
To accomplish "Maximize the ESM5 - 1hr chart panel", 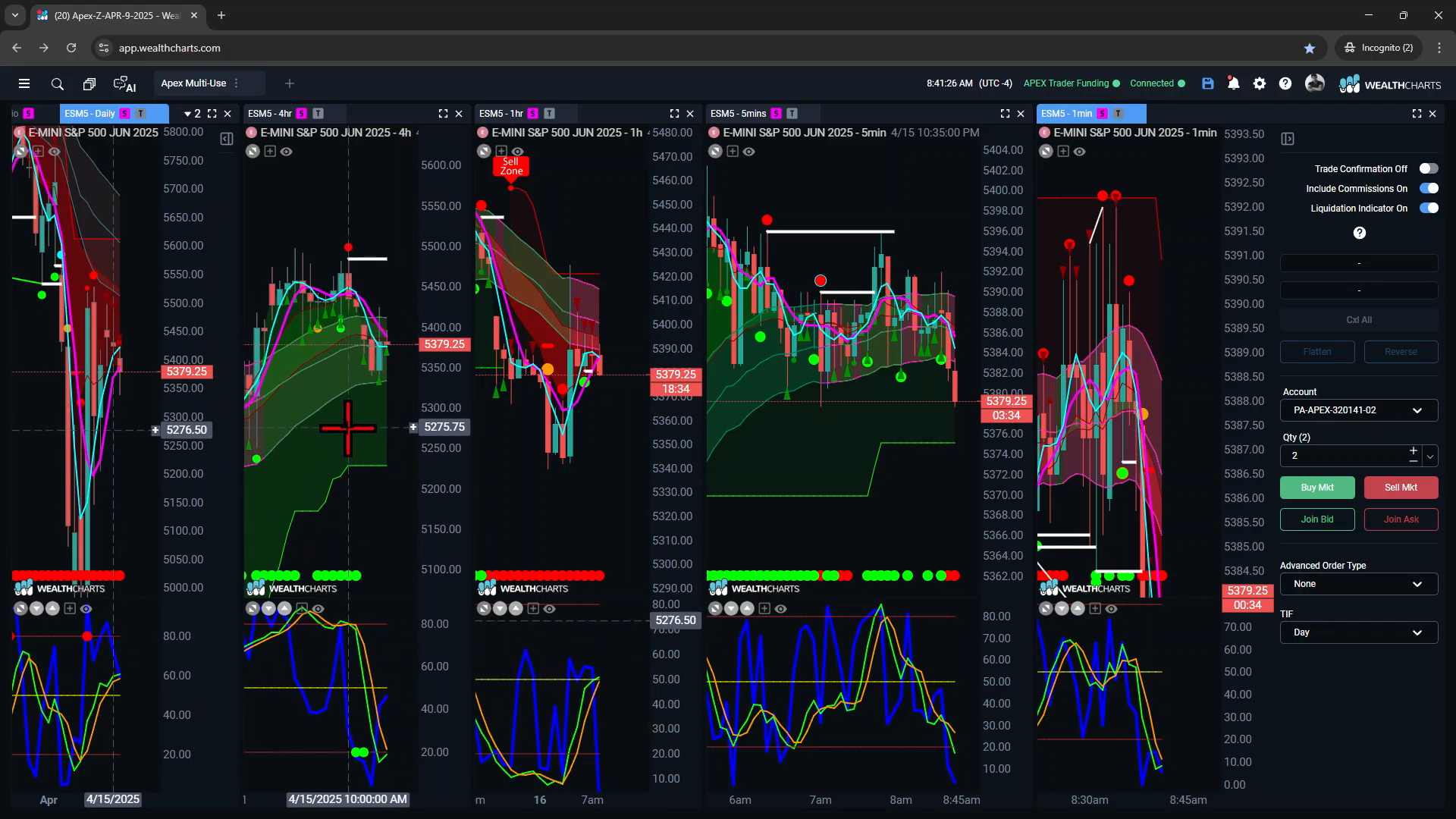I will click(675, 114).
